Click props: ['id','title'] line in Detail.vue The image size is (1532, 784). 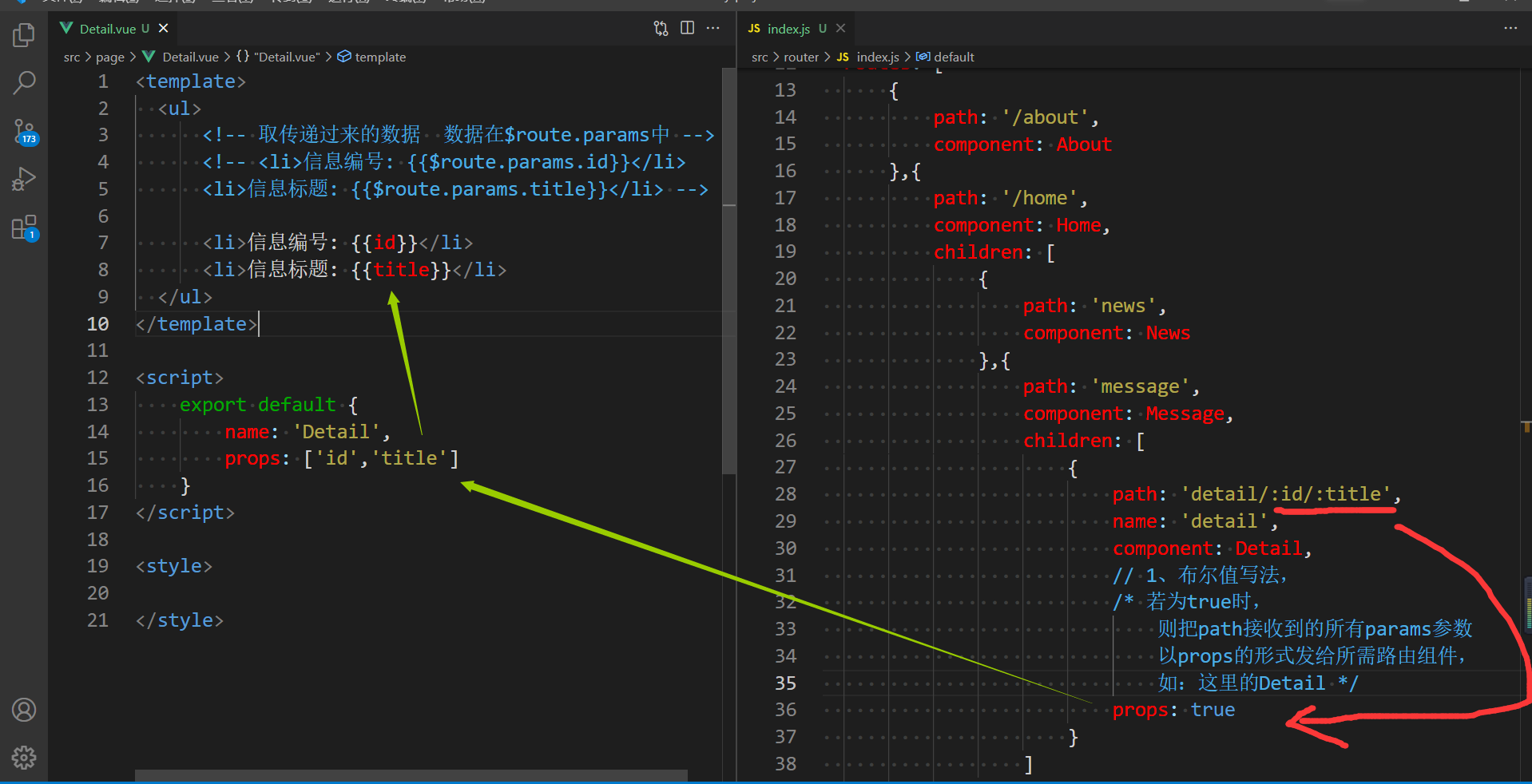click(342, 458)
